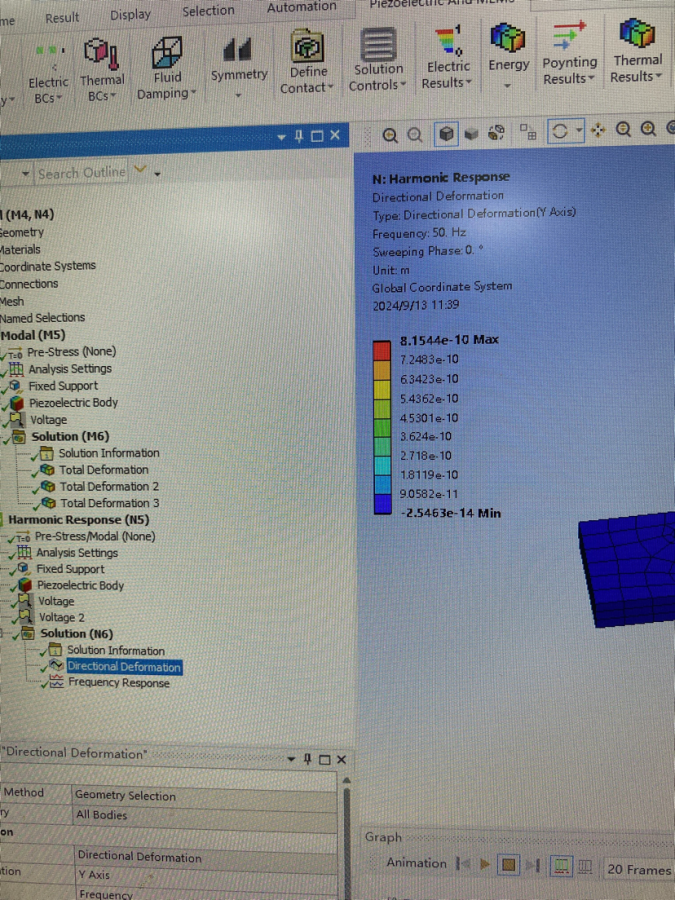Select Total Deformation 3 result

(x=110, y=503)
